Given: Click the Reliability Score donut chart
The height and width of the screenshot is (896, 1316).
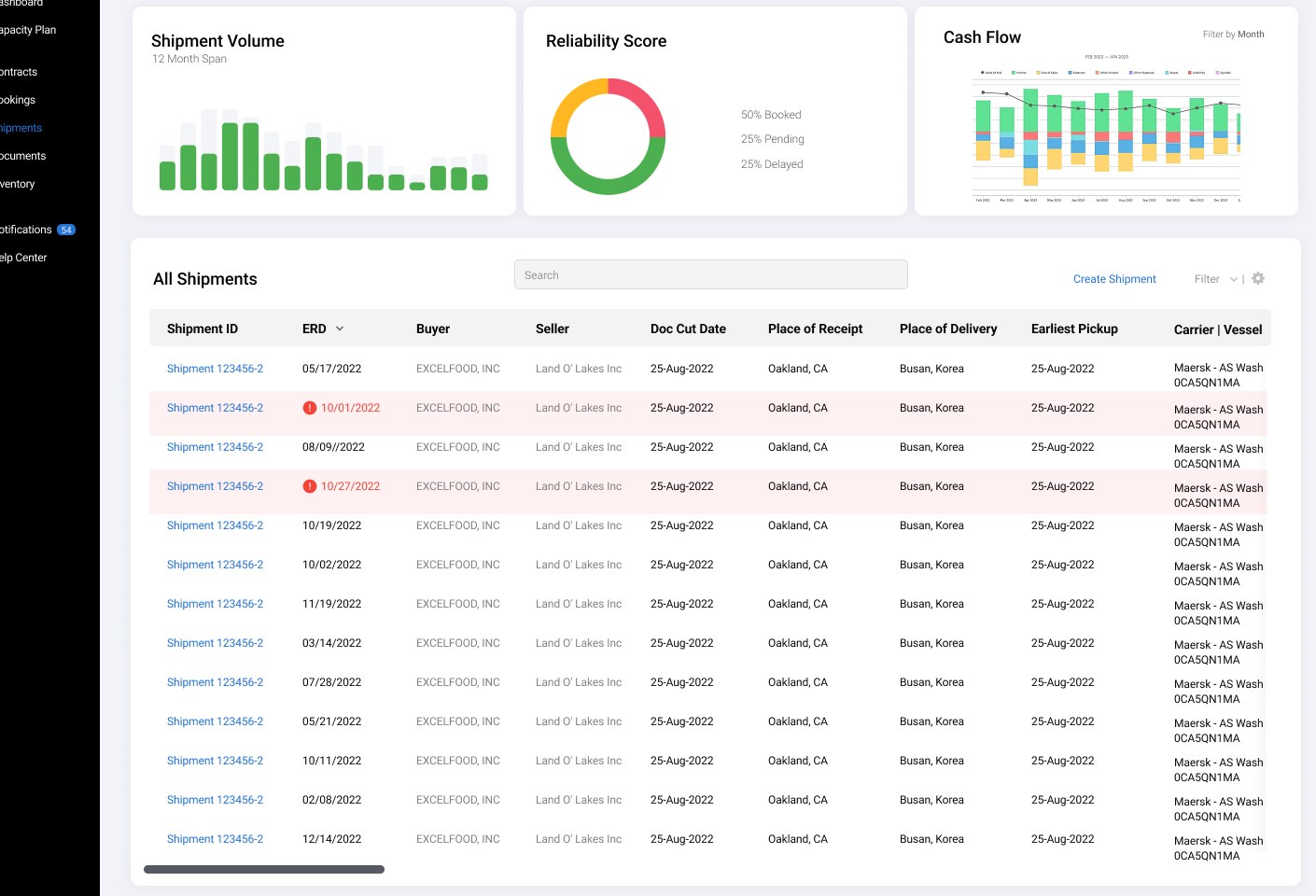Looking at the screenshot, I should click(x=608, y=136).
